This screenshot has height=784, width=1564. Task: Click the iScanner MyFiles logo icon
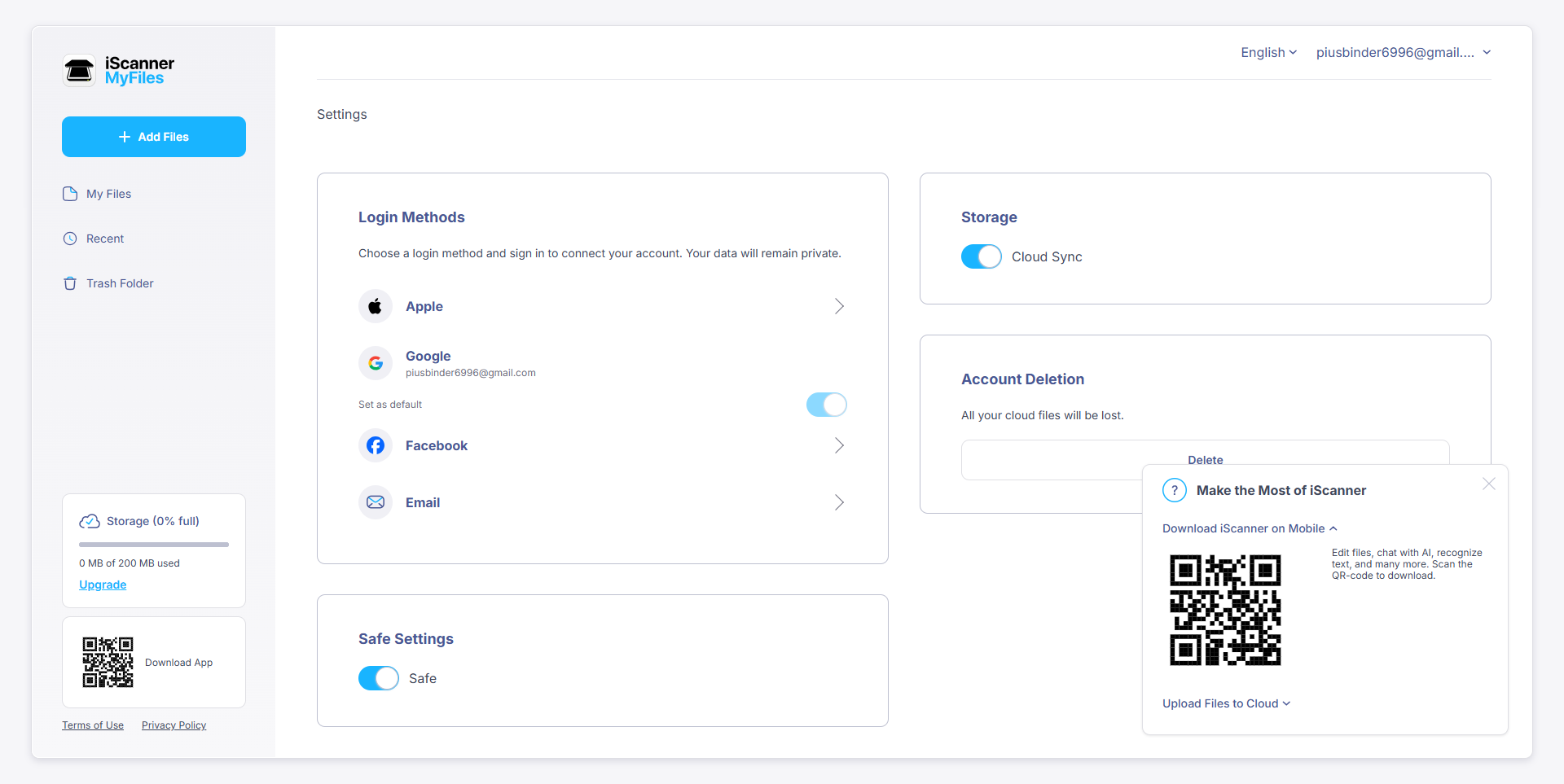79,71
